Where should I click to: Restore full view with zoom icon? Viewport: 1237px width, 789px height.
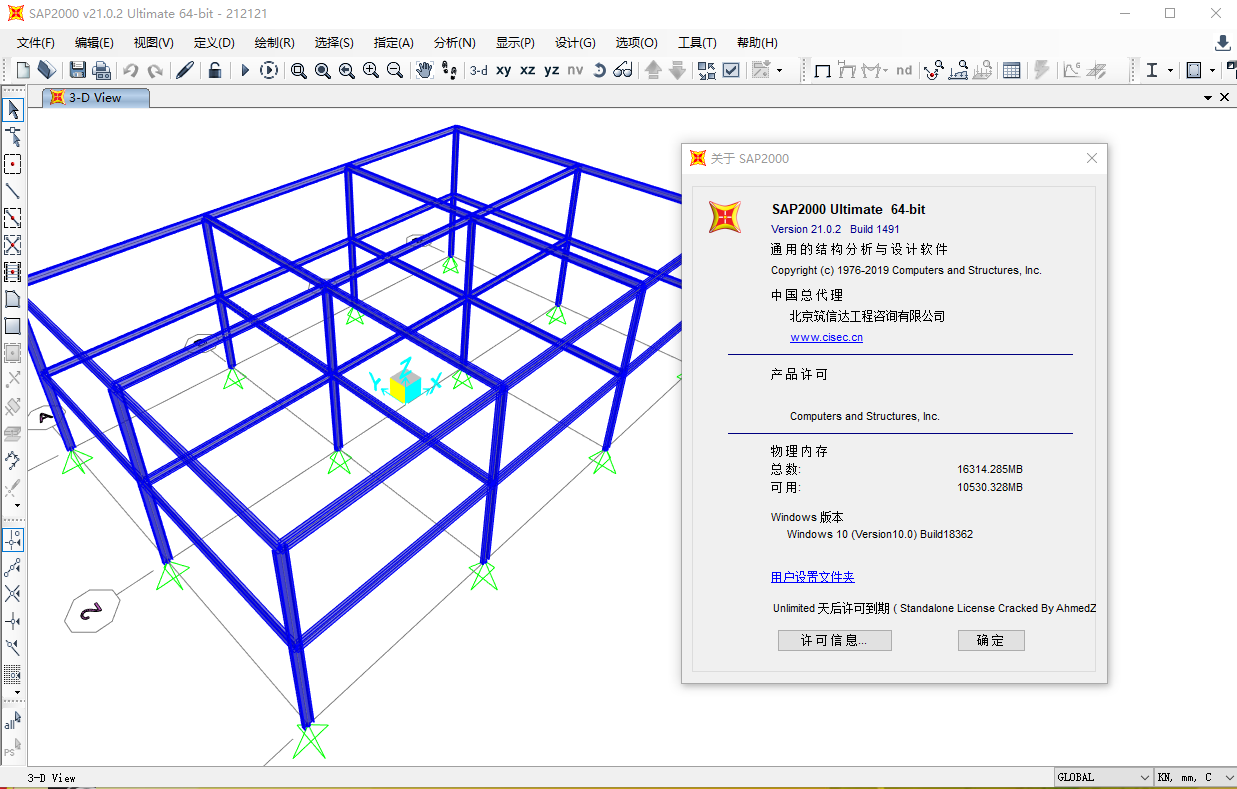point(323,70)
